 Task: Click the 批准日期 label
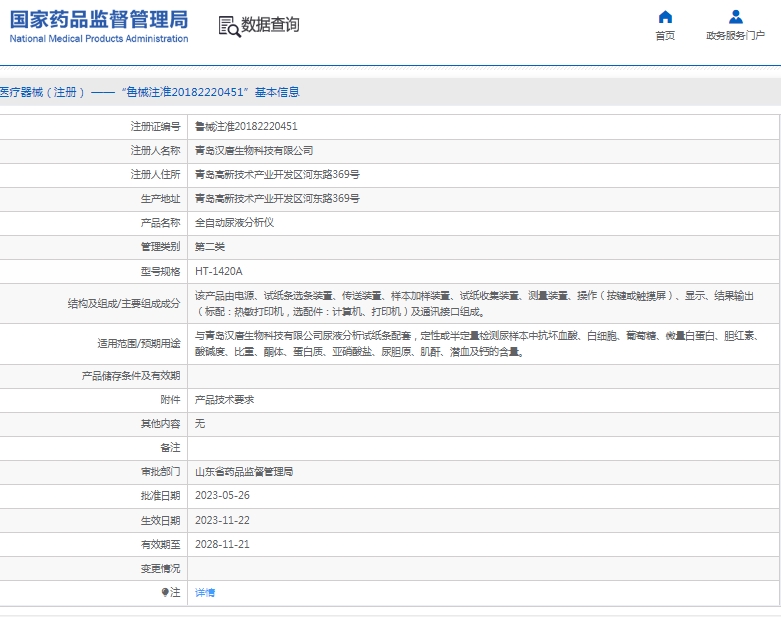pyautogui.click(x=160, y=495)
